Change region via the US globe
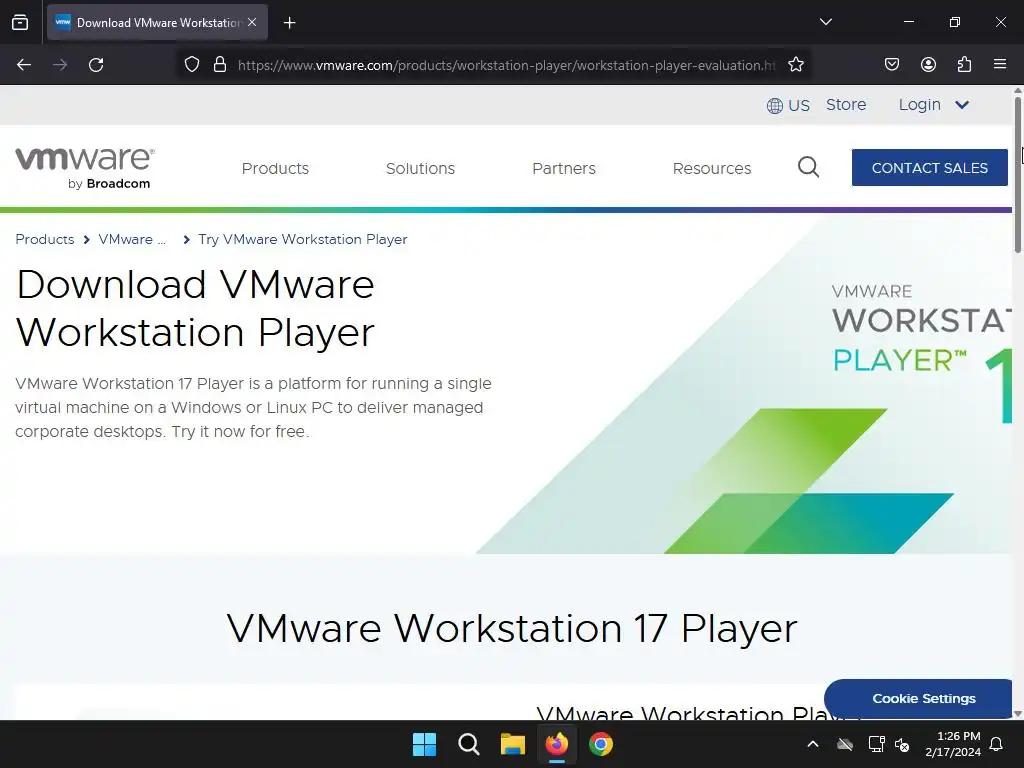Viewport: 1024px width, 768px height. click(x=788, y=105)
